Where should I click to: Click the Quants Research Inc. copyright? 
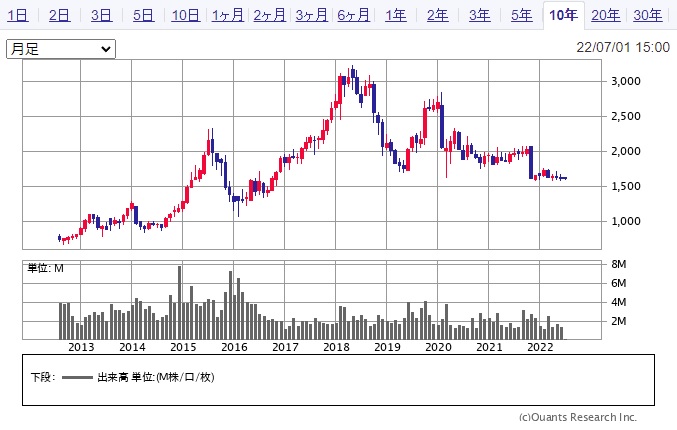pos(578,417)
